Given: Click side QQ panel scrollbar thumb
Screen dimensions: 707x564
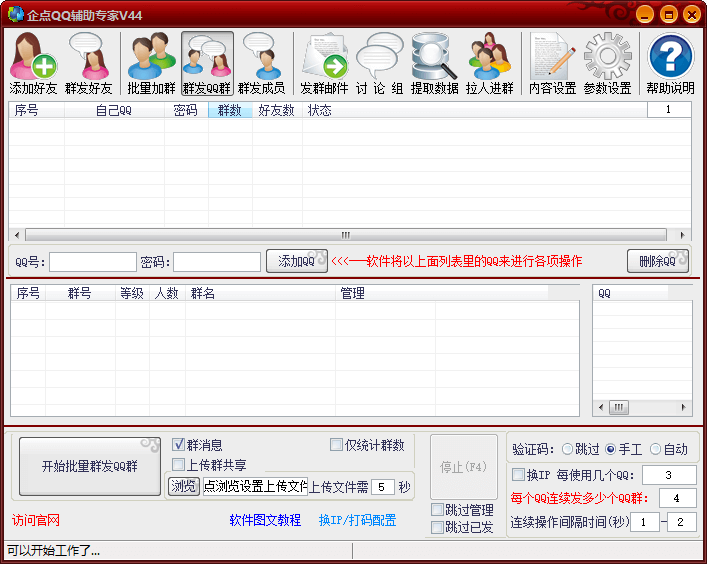Looking at the screenshot, I should (x=619, y=408).
